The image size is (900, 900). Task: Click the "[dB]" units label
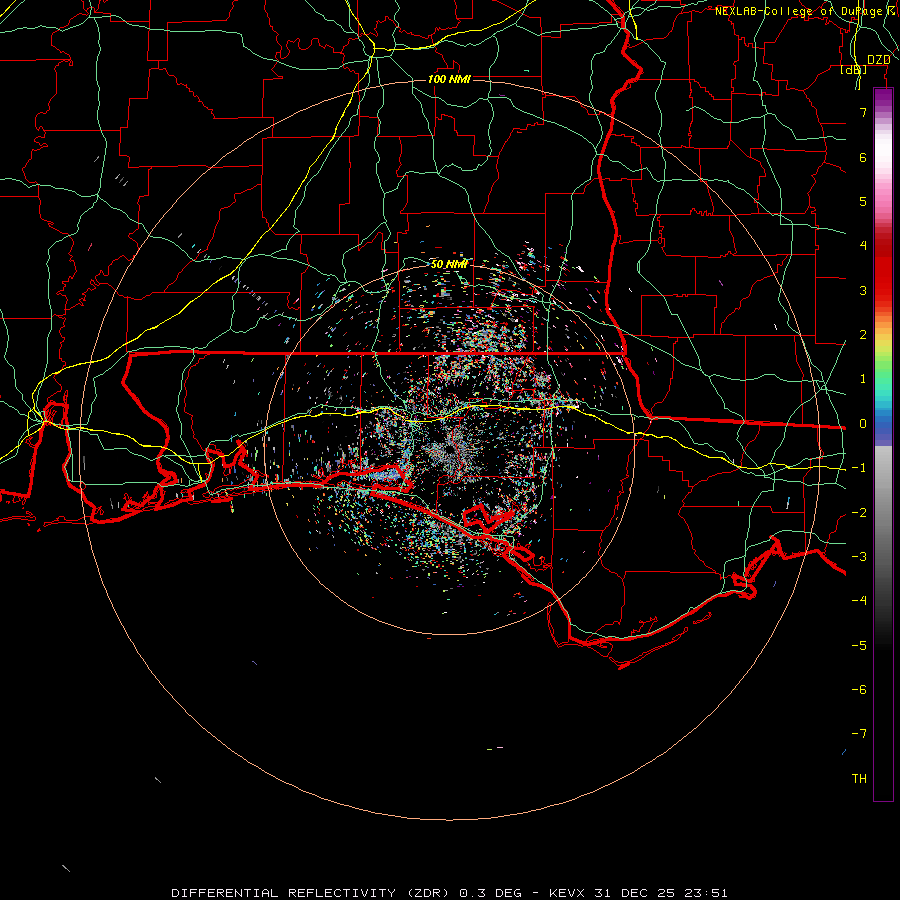tap(854, 69)
